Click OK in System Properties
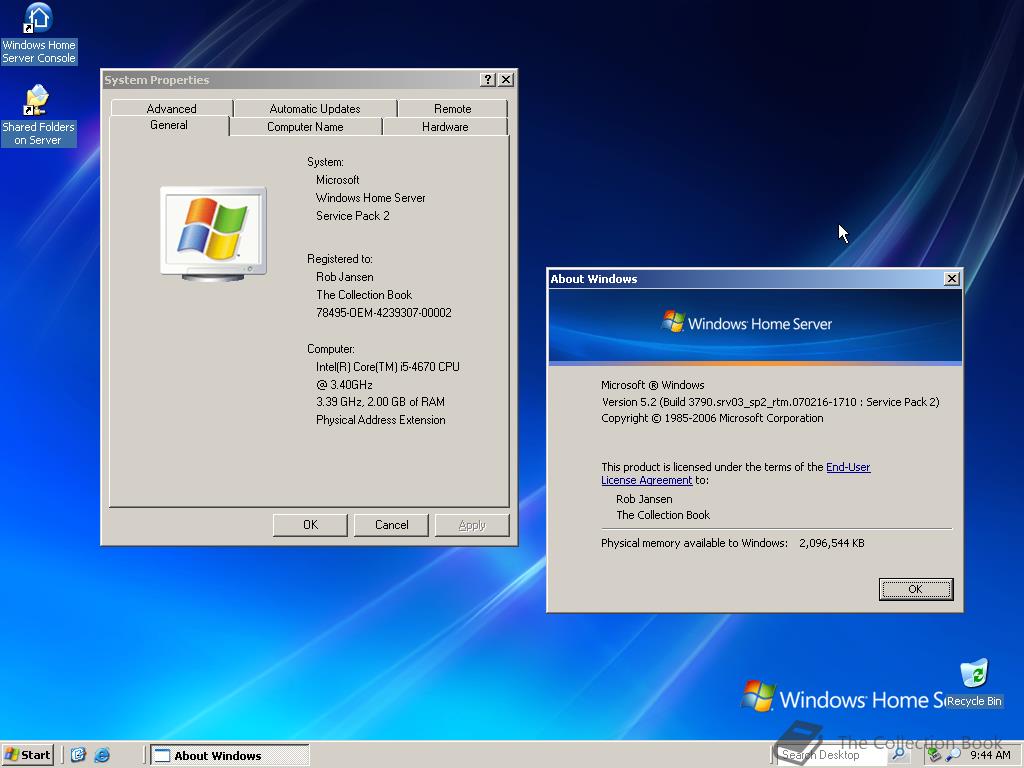This screenshot has height=768, width=1024. [310, 525]
